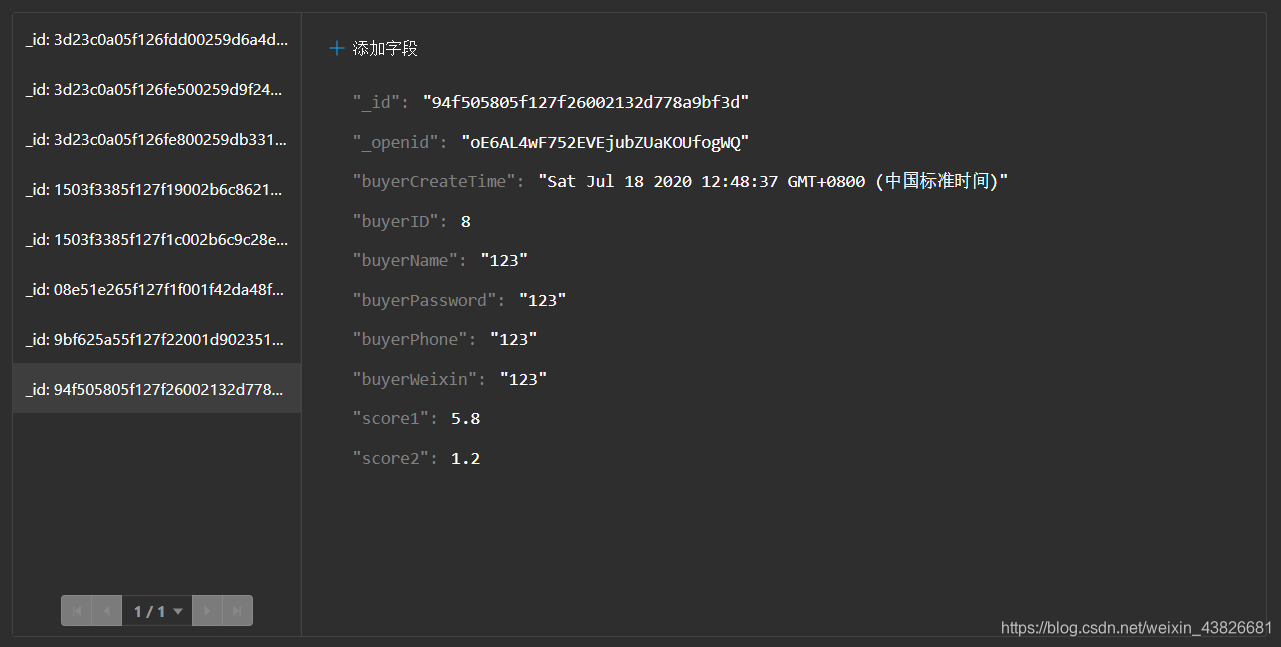This screenshot has width=1281, height=647.
Task: Click the score2 value 1.2
Action: 466,458
